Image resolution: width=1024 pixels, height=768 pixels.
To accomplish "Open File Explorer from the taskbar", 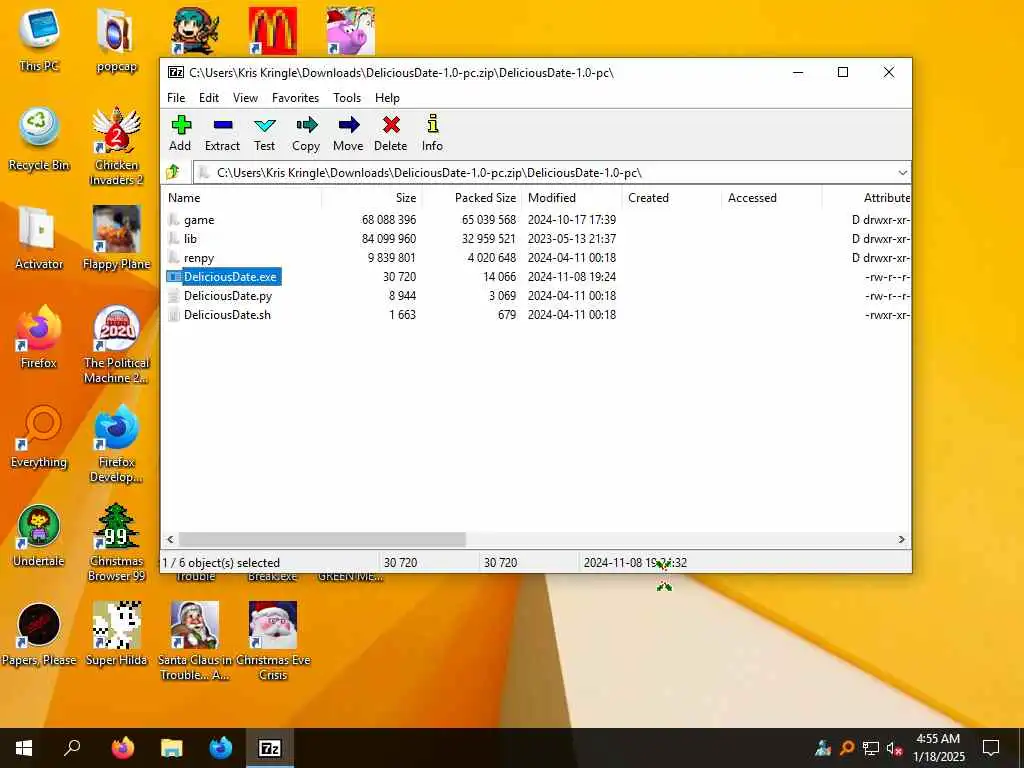I will tap(172, 748).
